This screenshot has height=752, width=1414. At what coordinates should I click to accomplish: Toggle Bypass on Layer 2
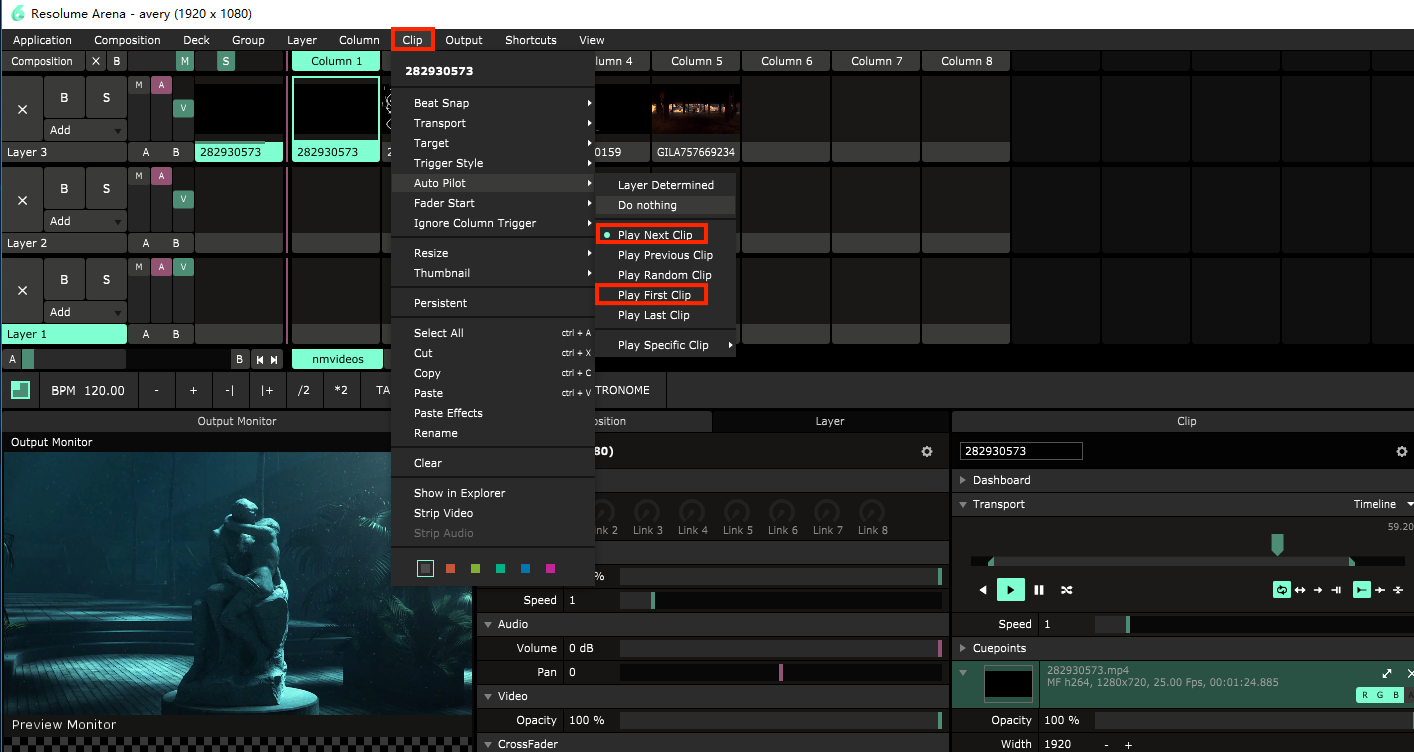pos(65,188)
